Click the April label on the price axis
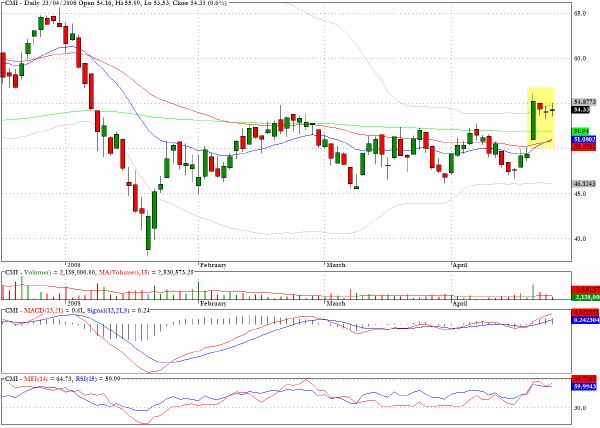Image resolution: width=600 pixels, height=428 pixels. pos(460,265)
